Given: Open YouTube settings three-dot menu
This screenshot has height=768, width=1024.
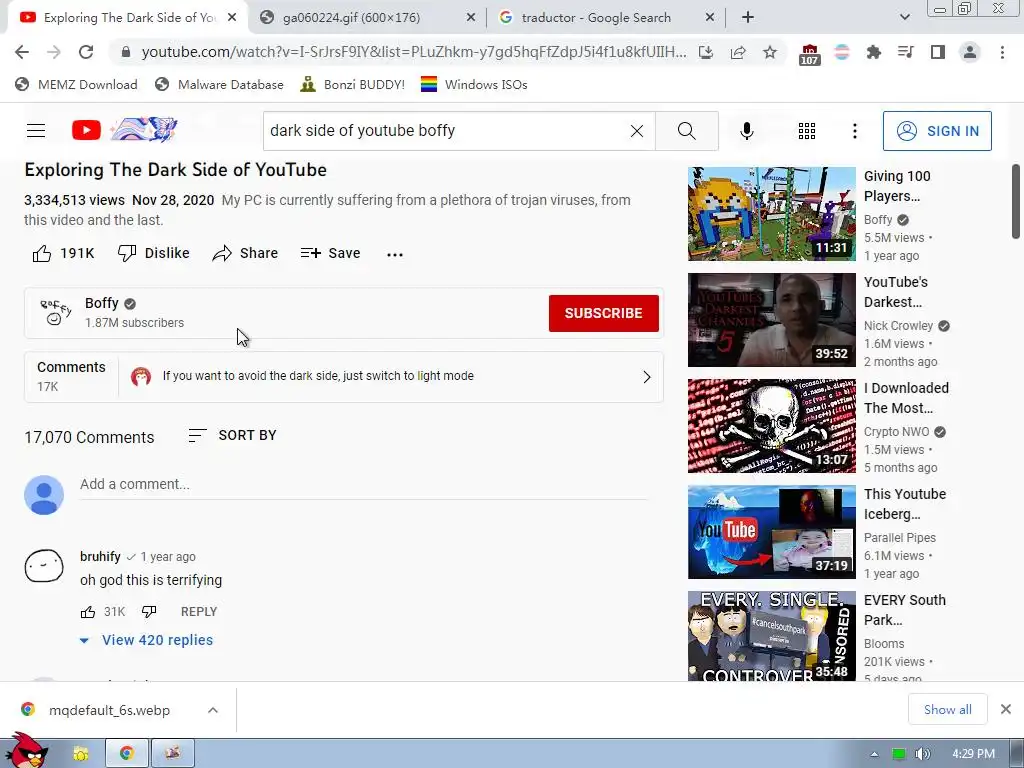Looking at the screenshot, I should [854, 131].
